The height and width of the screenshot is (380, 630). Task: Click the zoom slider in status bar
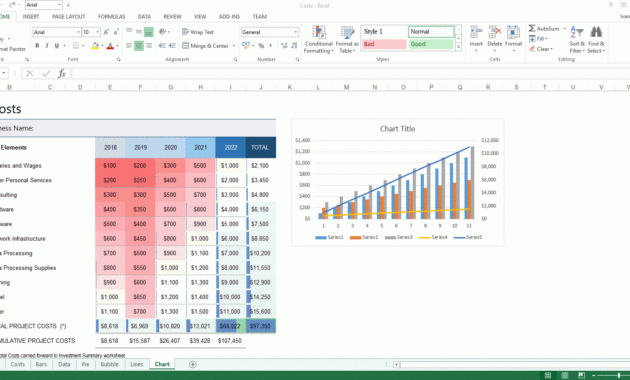[619, 376]
